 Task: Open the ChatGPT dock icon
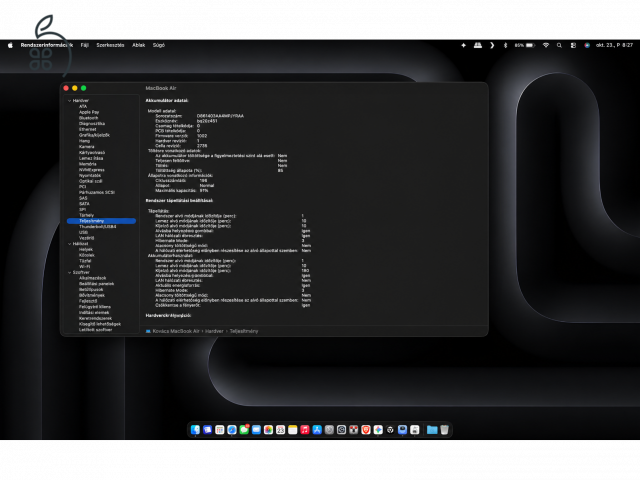390,429
